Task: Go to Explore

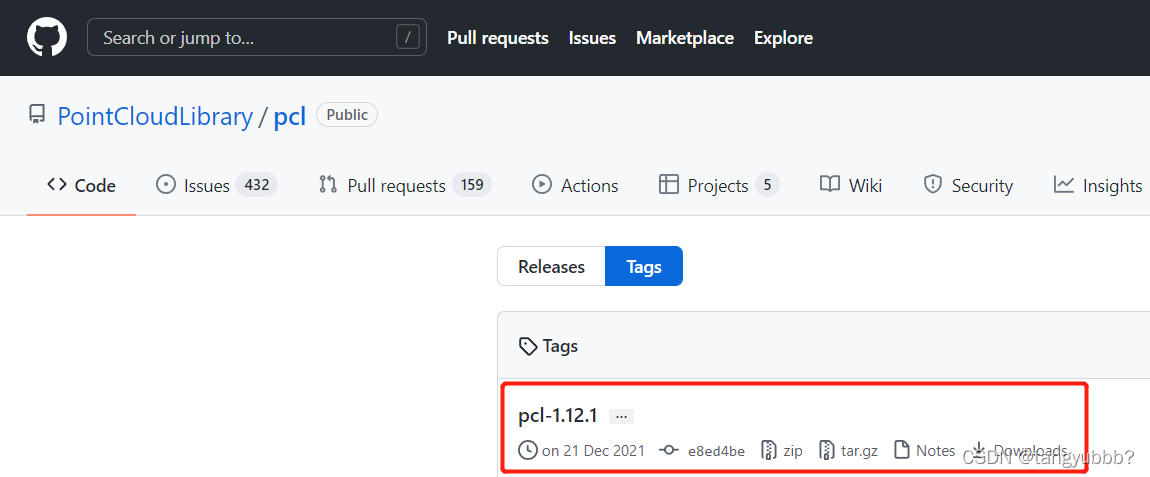Action: point(783,37)
